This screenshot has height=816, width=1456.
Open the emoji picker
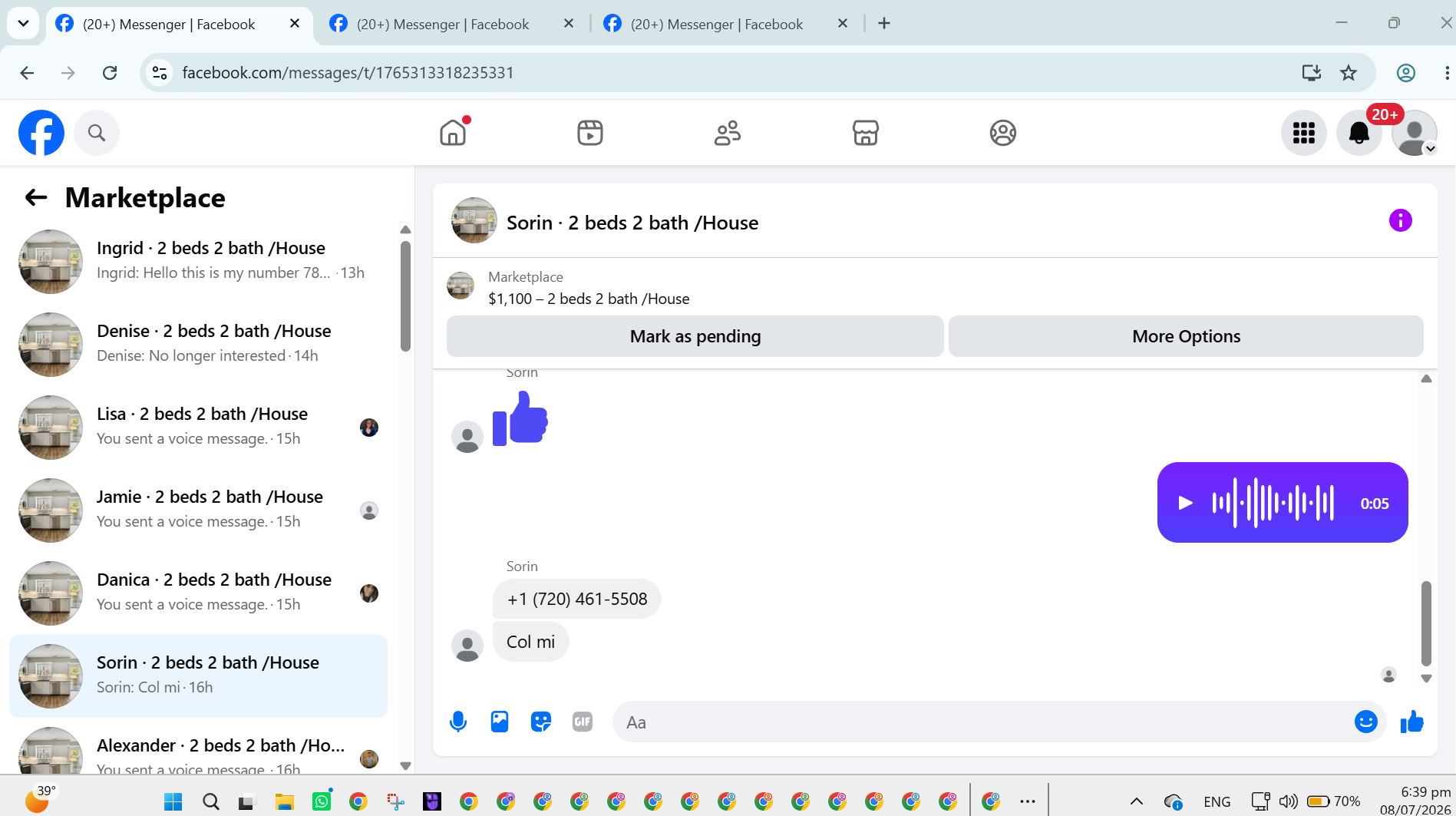pyautogui.click(x=1366, y=722)
